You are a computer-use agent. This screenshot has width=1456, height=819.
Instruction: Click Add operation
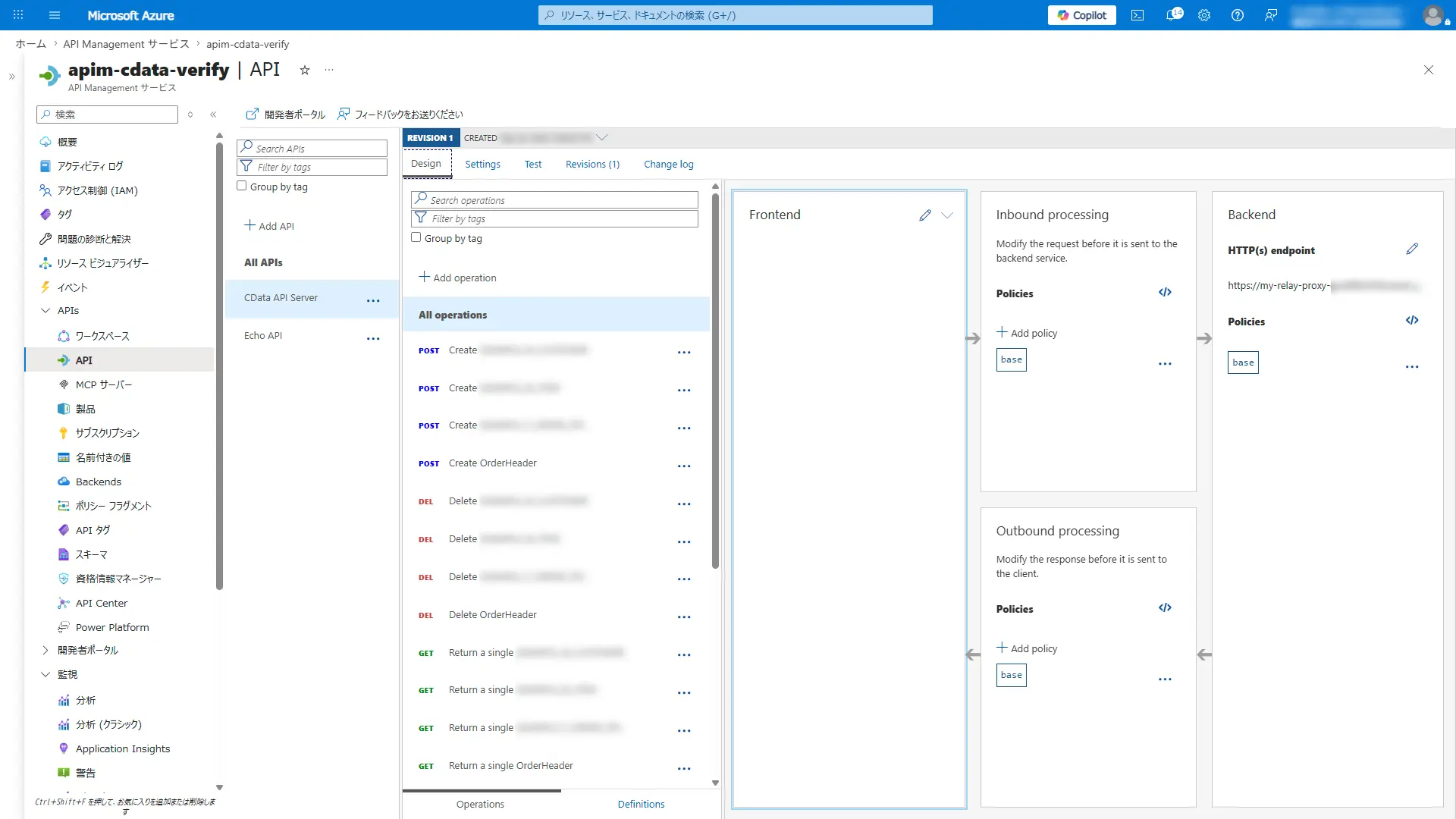[x=457, y=278]
